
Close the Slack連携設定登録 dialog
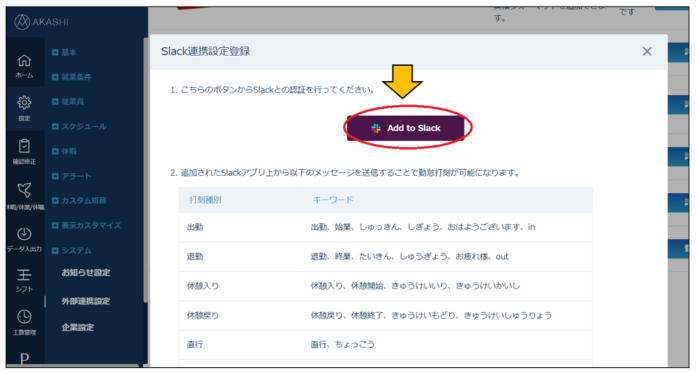647,52
